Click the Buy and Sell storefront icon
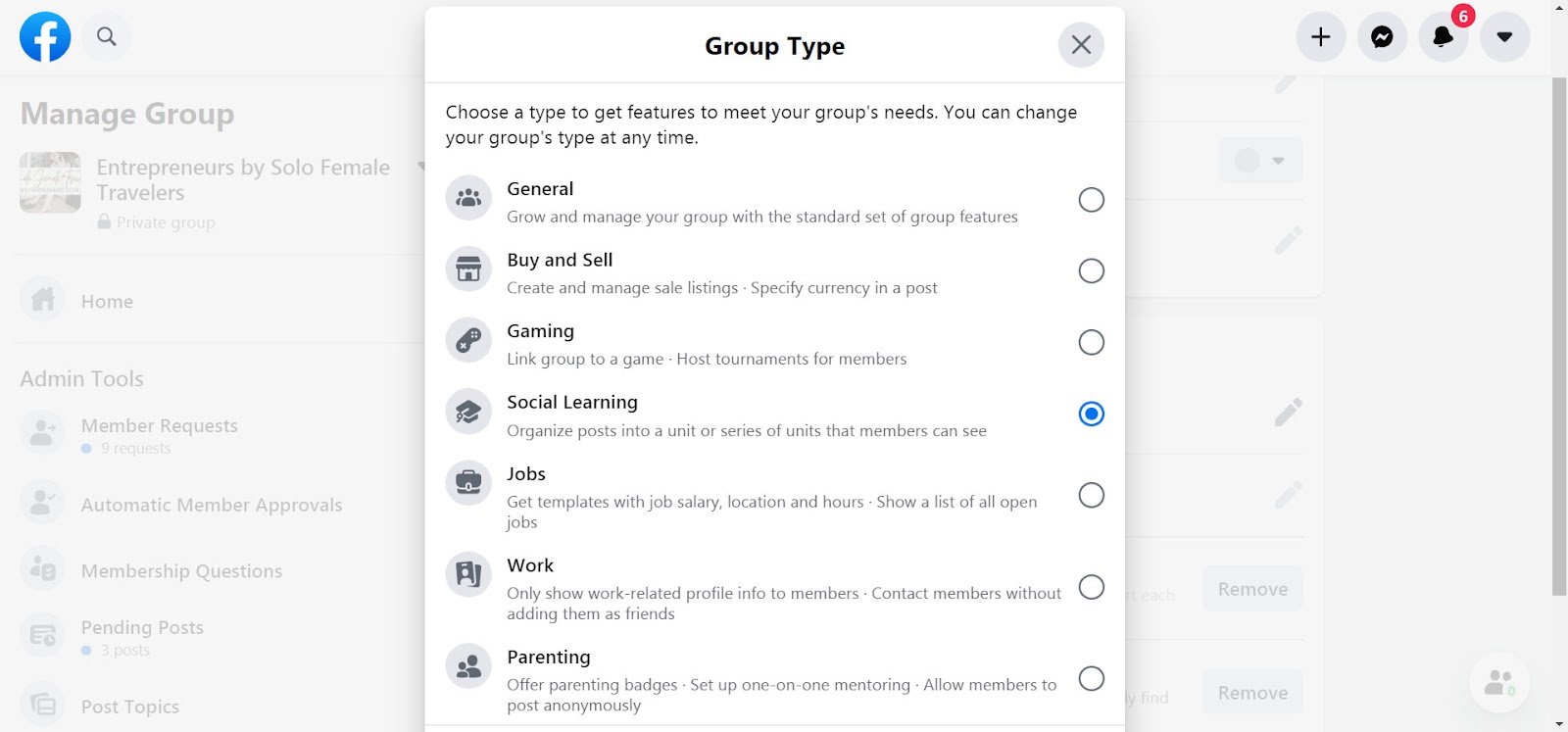The image size is (1568, 732). 468,269
